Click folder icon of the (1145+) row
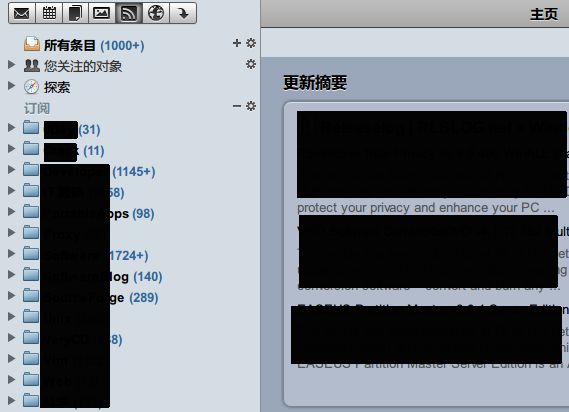The height and width of the screenshot is (412, 569). pyautogui.click(x=31, y=170)
